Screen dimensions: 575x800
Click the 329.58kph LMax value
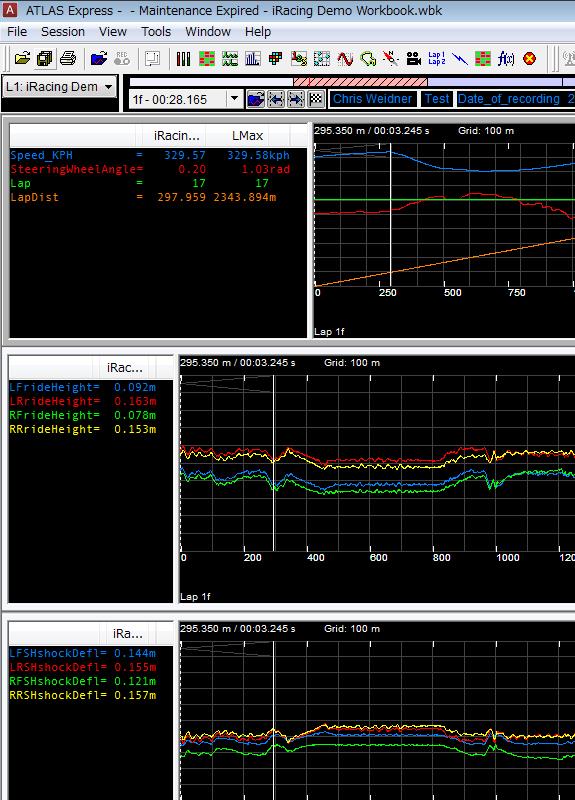(258, 155)
